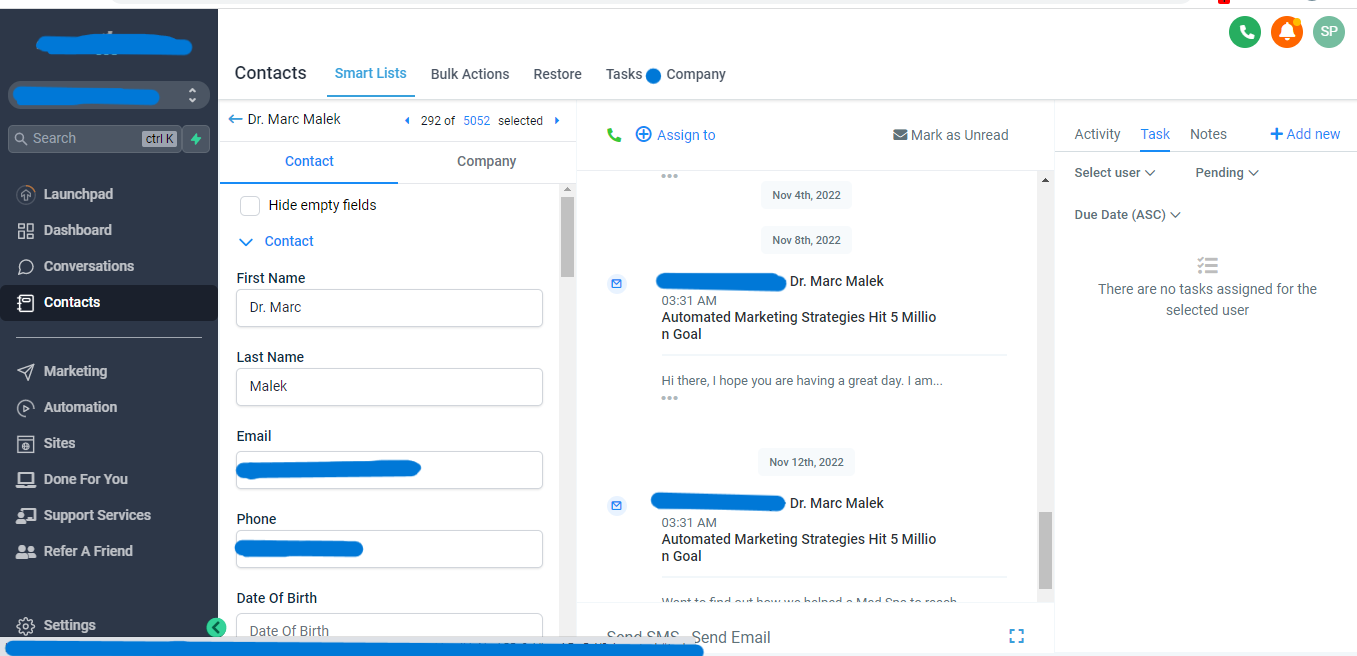Expand the message composer to full screen
Image resolution: width=1357 pixels, height=656 pixels.
point(1017,636)
